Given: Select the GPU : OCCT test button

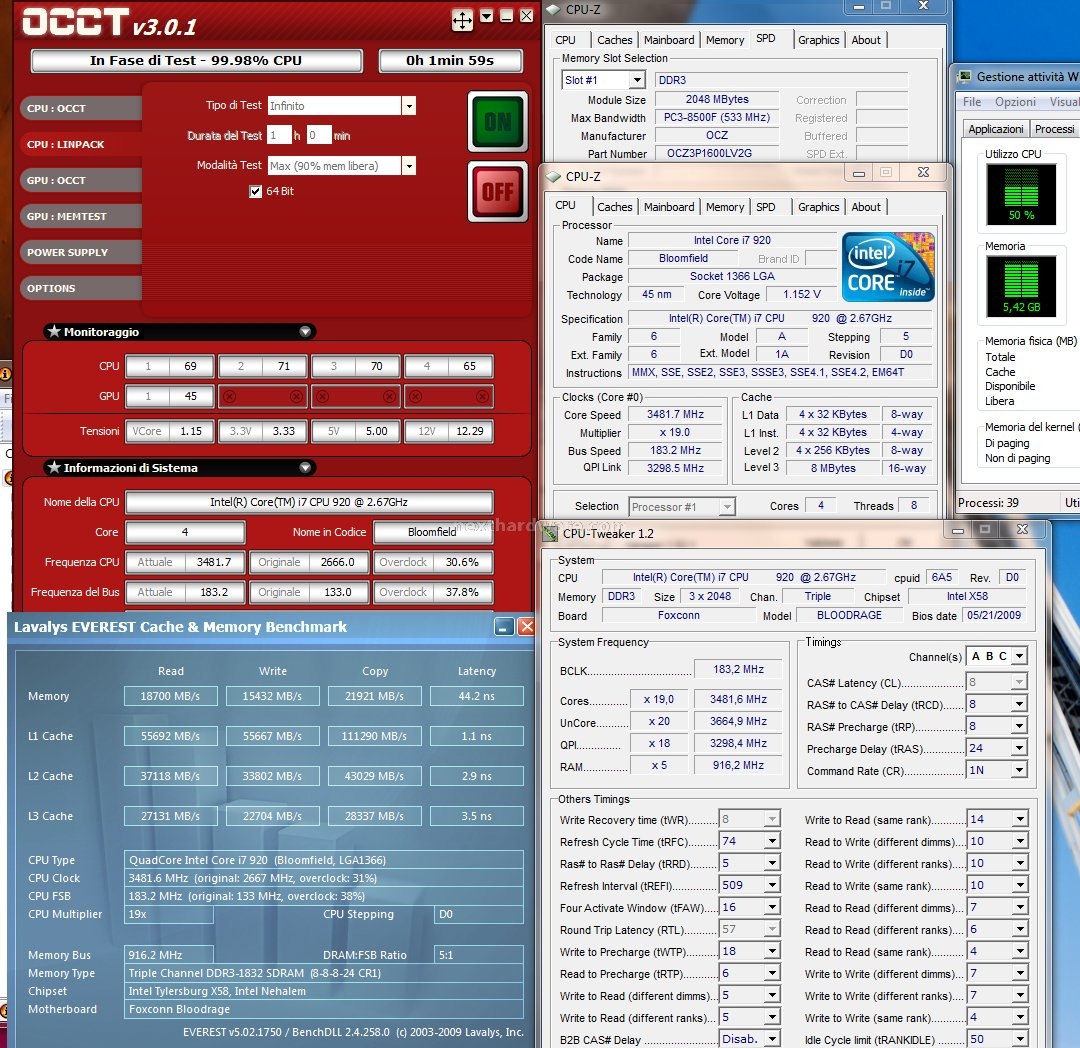Looking at the screenshot, I should coord(81,180).
